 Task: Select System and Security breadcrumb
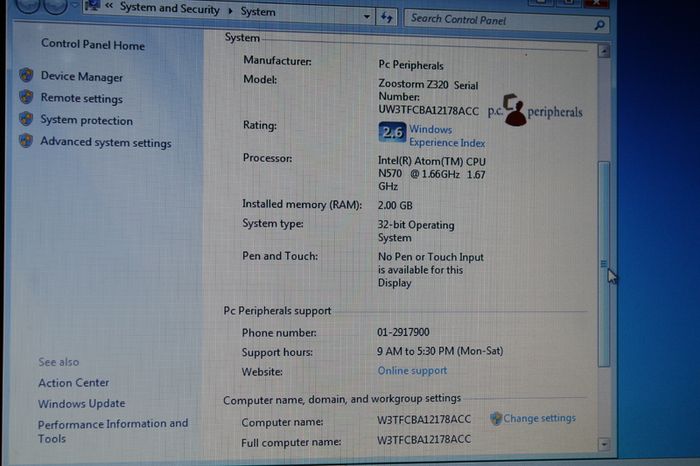170,9
